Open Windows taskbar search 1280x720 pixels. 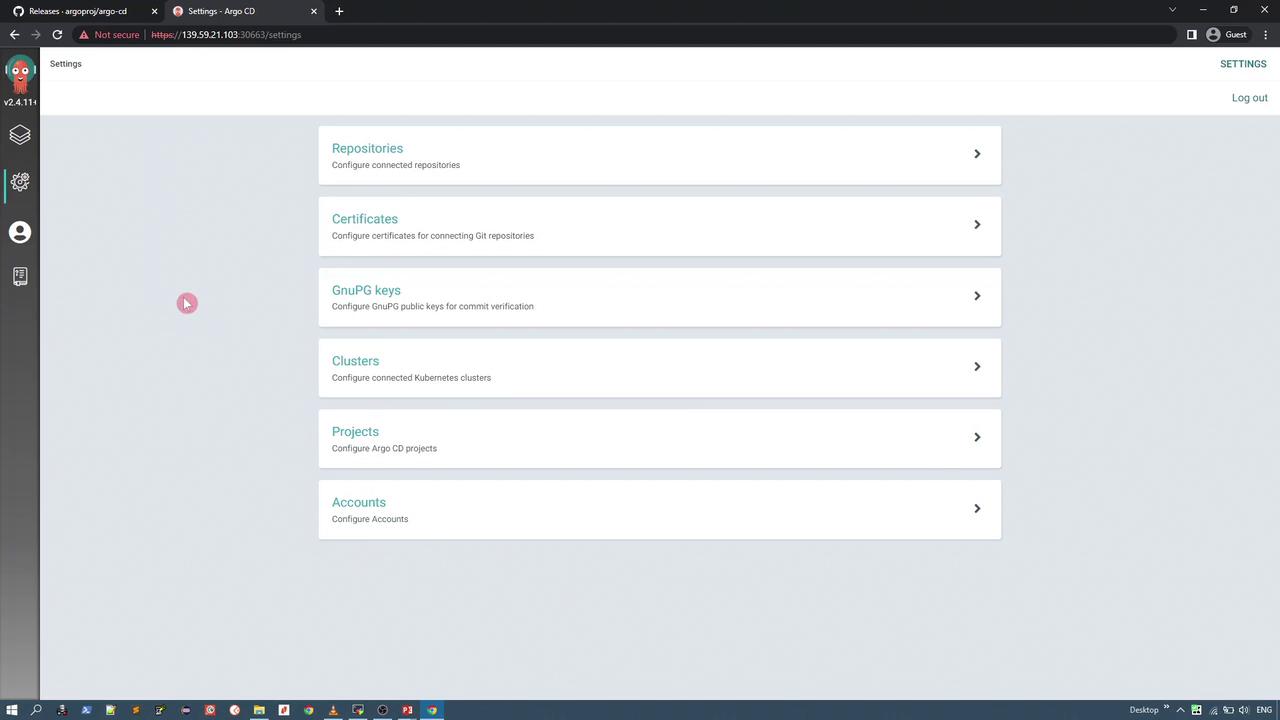coord(36,710)
